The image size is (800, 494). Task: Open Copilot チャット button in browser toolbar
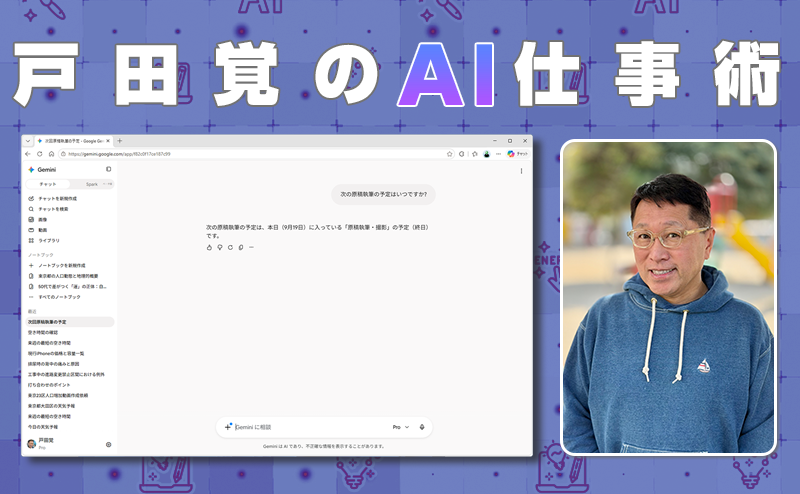pyautogui.click(x=517, y=154)
